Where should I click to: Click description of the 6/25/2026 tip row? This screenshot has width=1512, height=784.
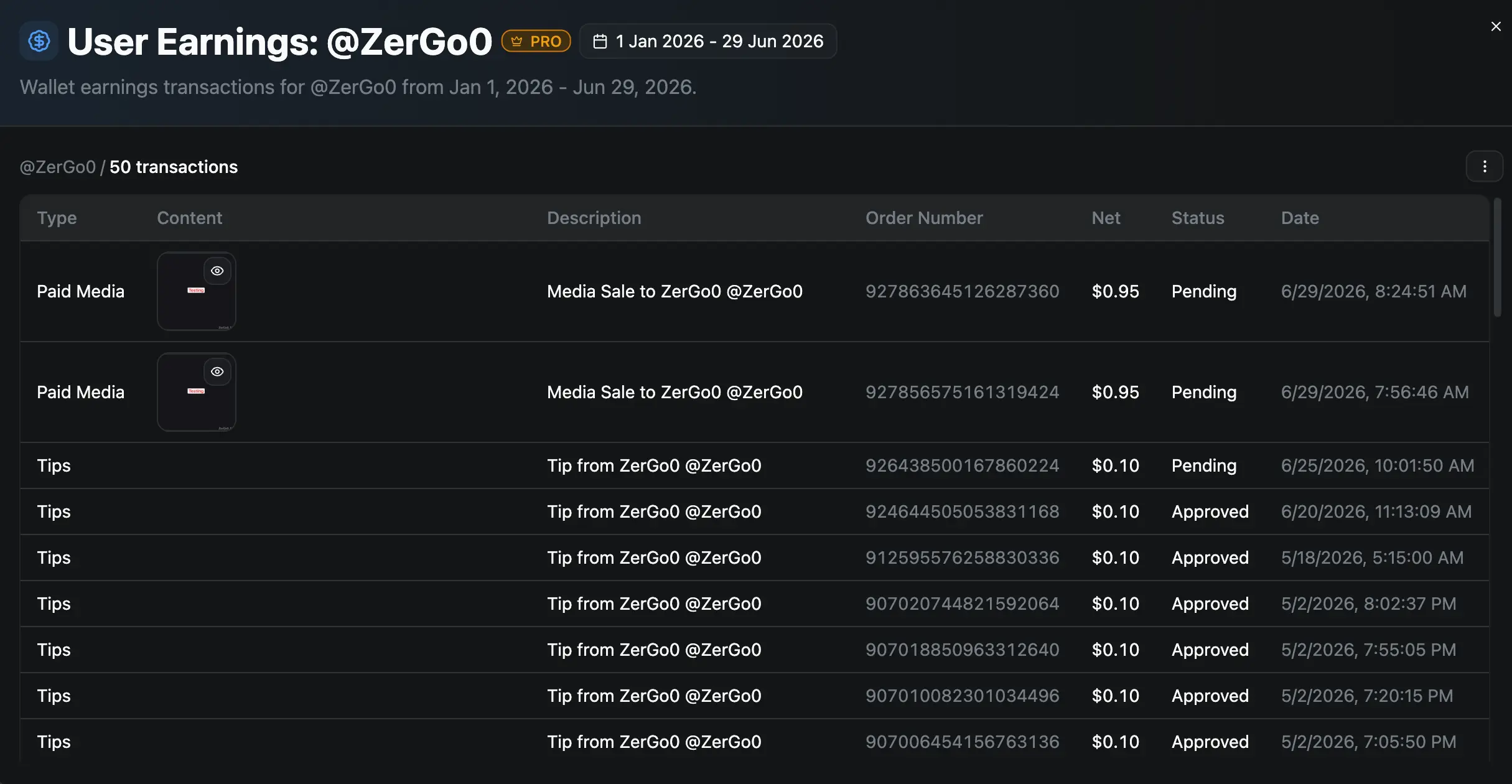click(x=654, y=465)
